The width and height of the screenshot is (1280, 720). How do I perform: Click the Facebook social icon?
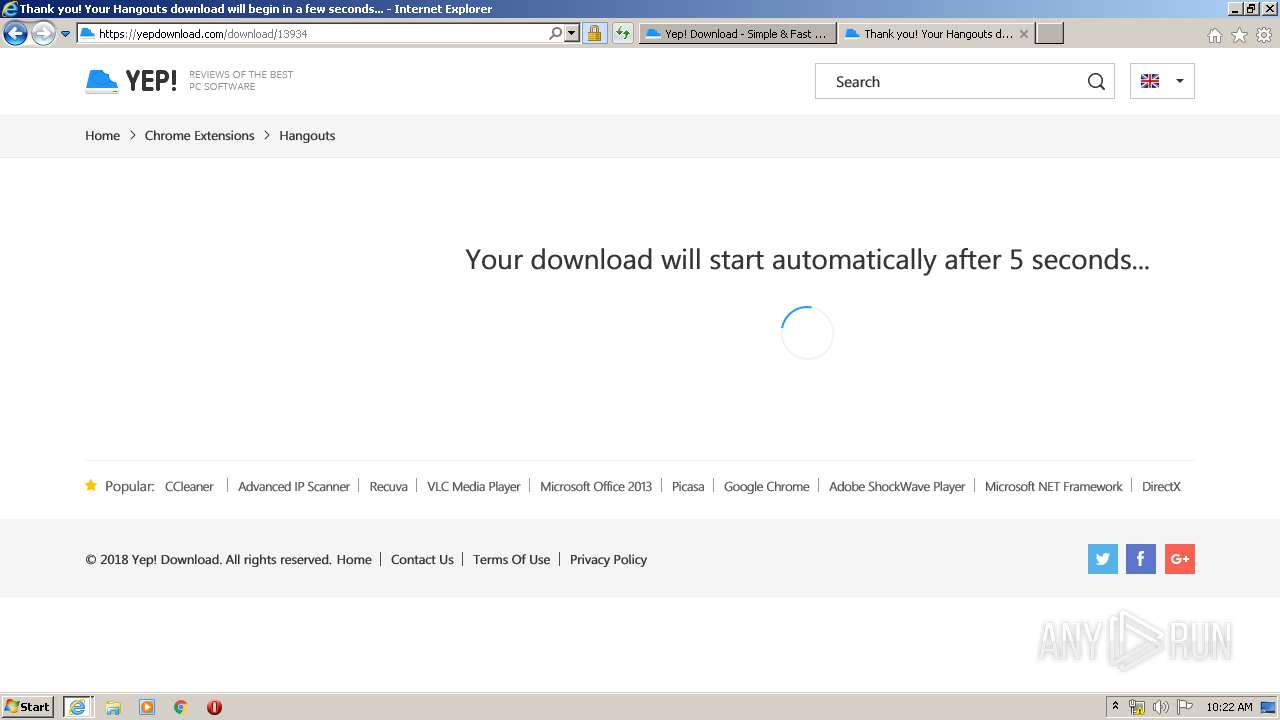point(1141,559)
